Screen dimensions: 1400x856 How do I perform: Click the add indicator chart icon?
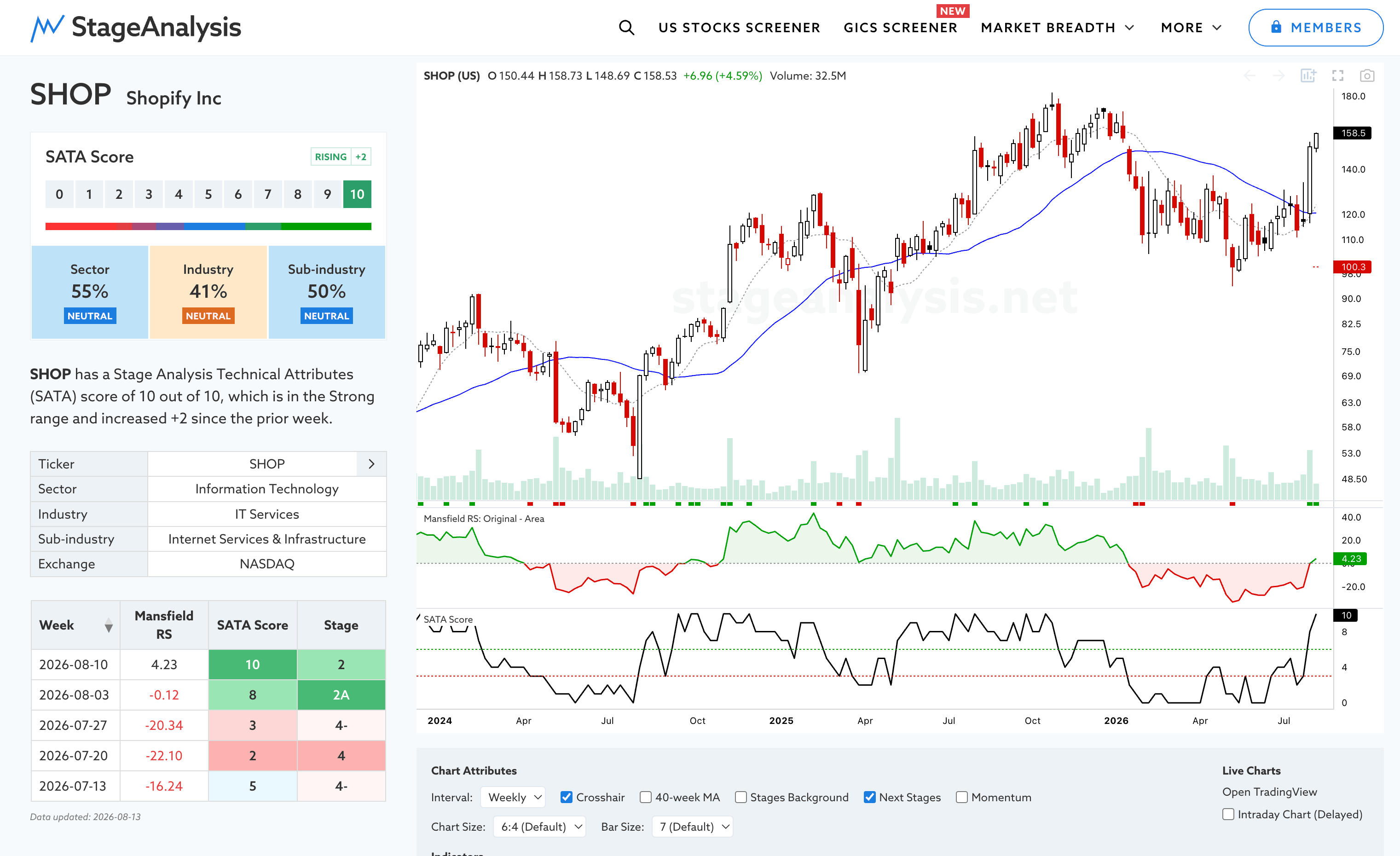pyautogui.click(x=1308, y=75)
